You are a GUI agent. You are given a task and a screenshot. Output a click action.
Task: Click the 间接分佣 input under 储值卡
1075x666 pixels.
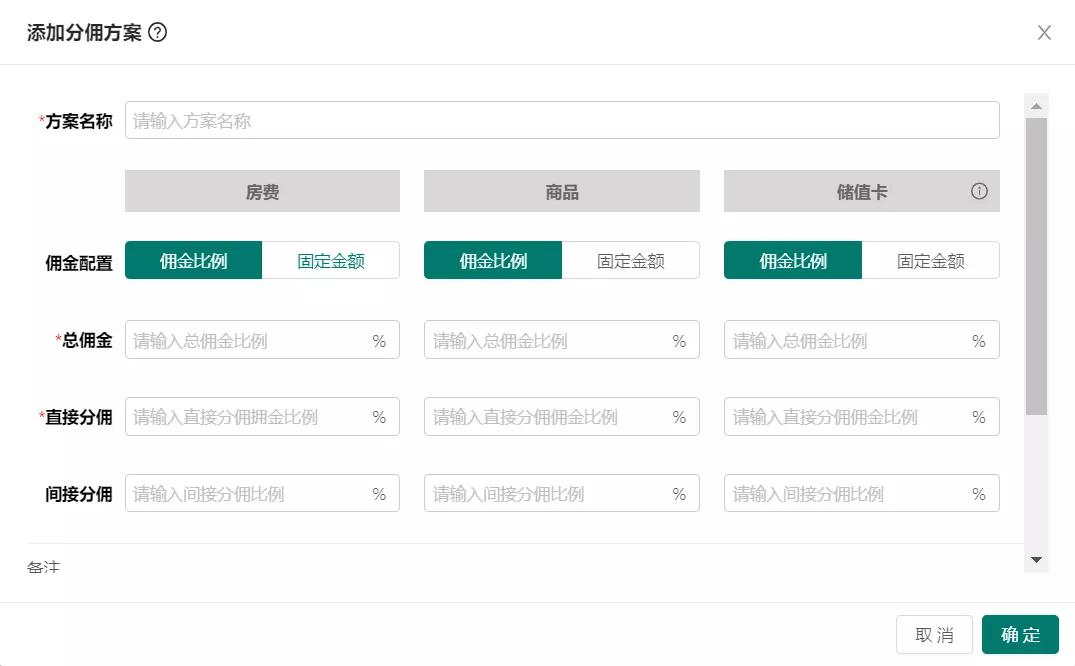(850, 492)
